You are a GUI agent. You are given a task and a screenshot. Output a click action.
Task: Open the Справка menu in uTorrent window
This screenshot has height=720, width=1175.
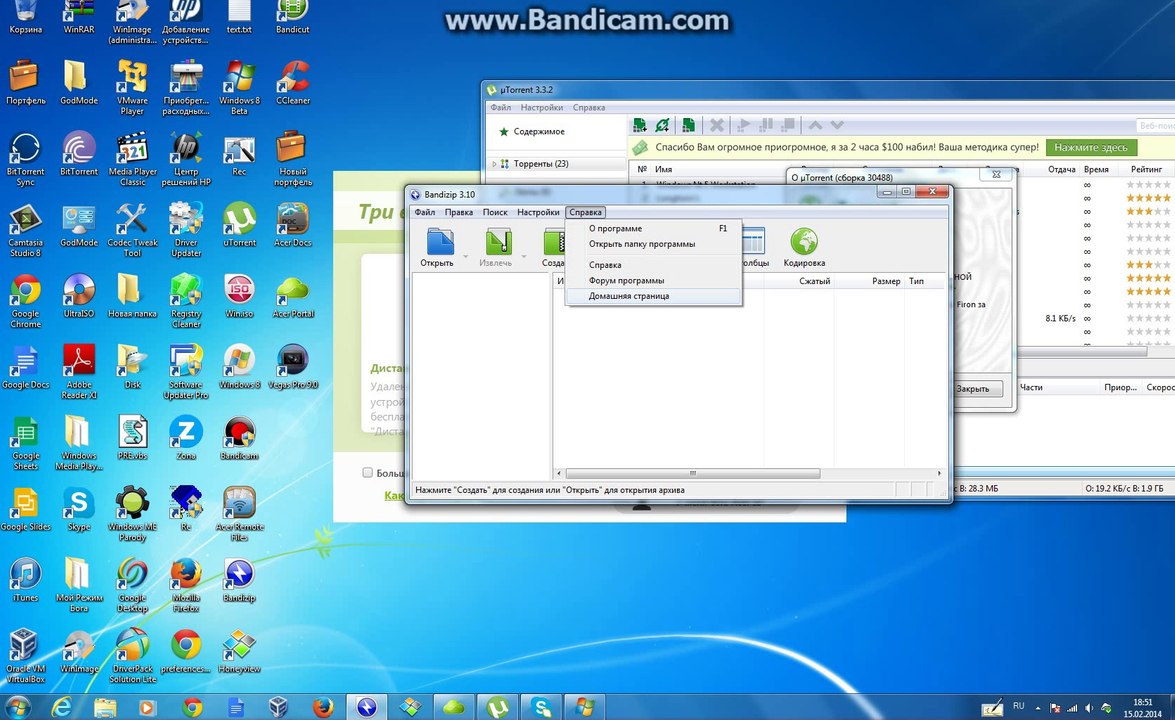[x=589, y=107]
